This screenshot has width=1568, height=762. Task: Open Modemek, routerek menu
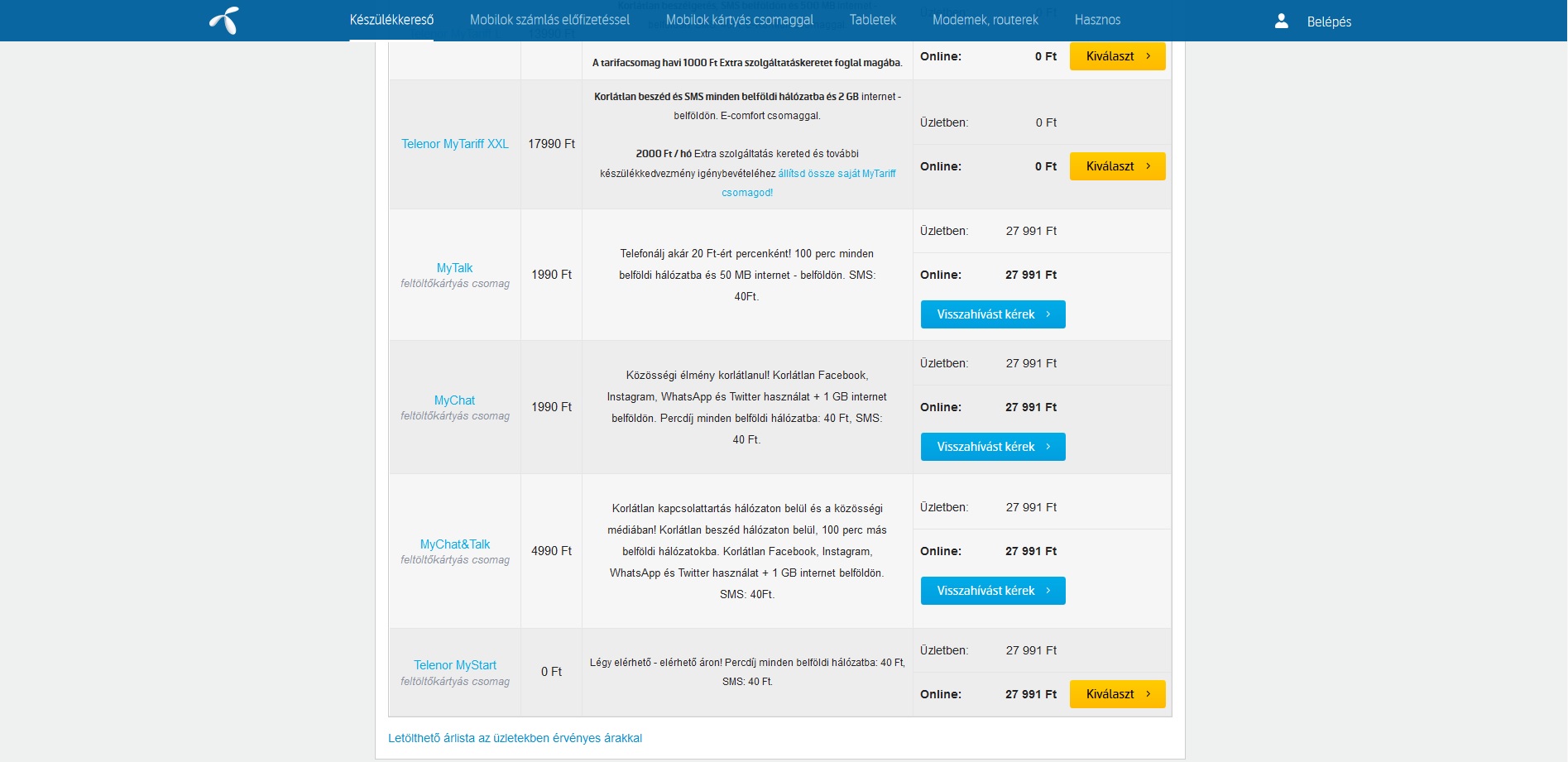(x=985, y=20)
